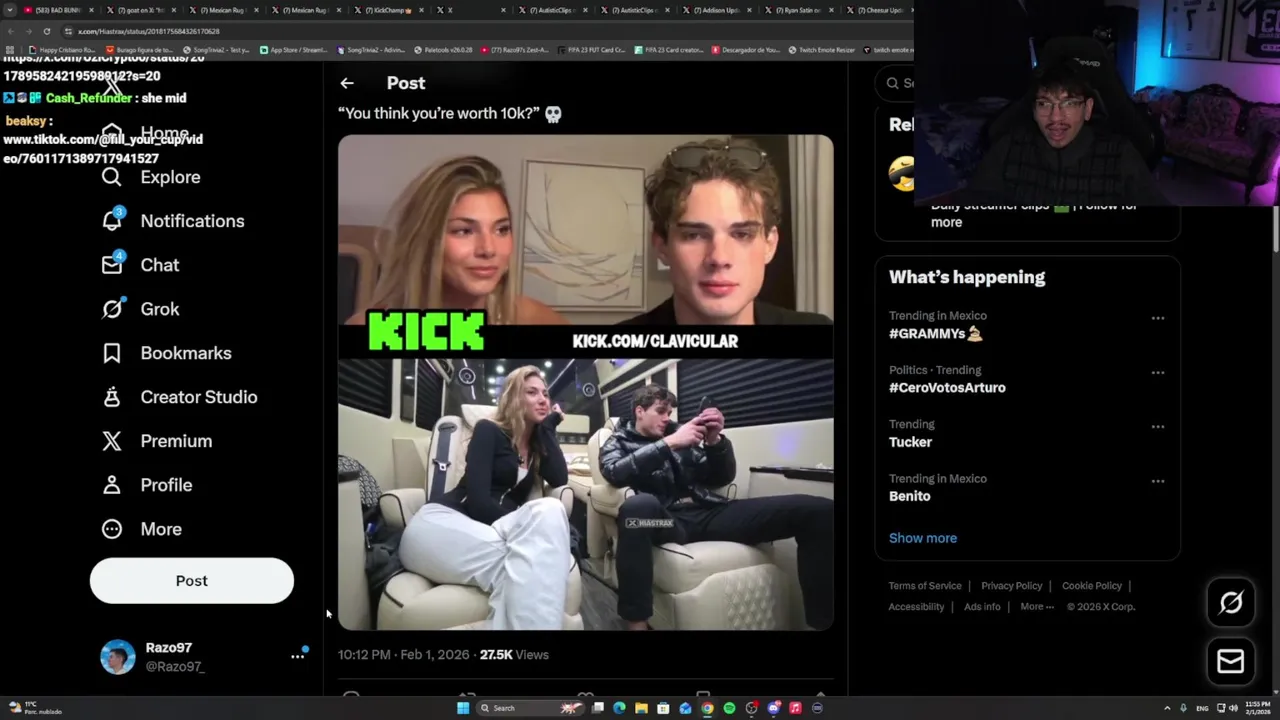
Task: Open File Explorer from the taskbar
Action: point(641,708)
